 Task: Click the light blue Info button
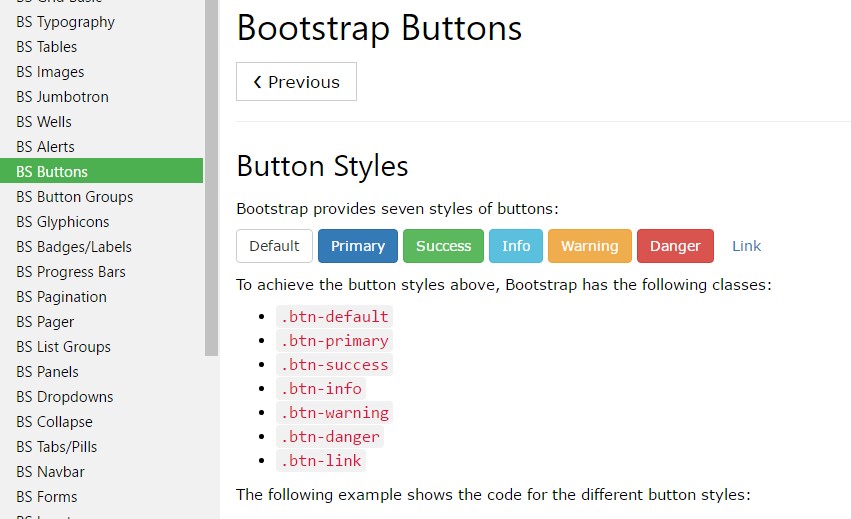[x=516, y=246]
